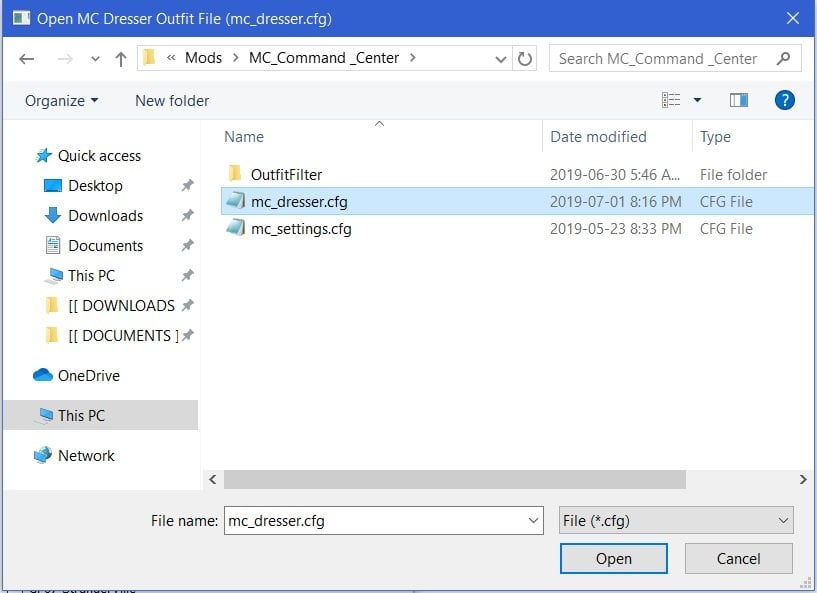The height and width of the screenshot is (593, 817).
Task: Expand the File name dropdown arrow
Action: (x=533, y=521)
